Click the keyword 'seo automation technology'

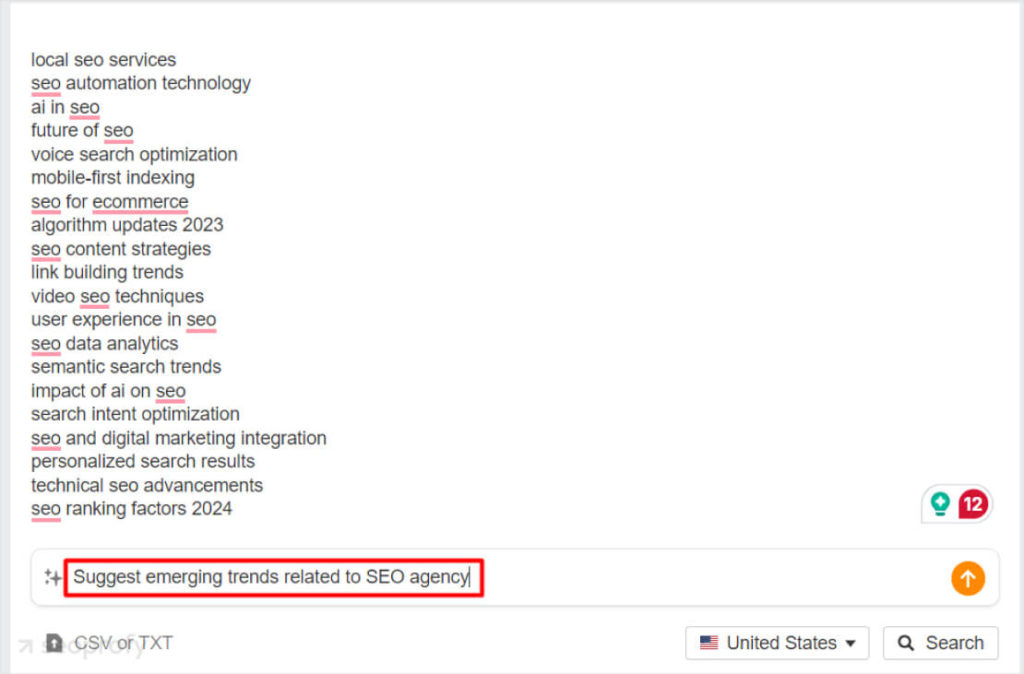pos(140,84)
